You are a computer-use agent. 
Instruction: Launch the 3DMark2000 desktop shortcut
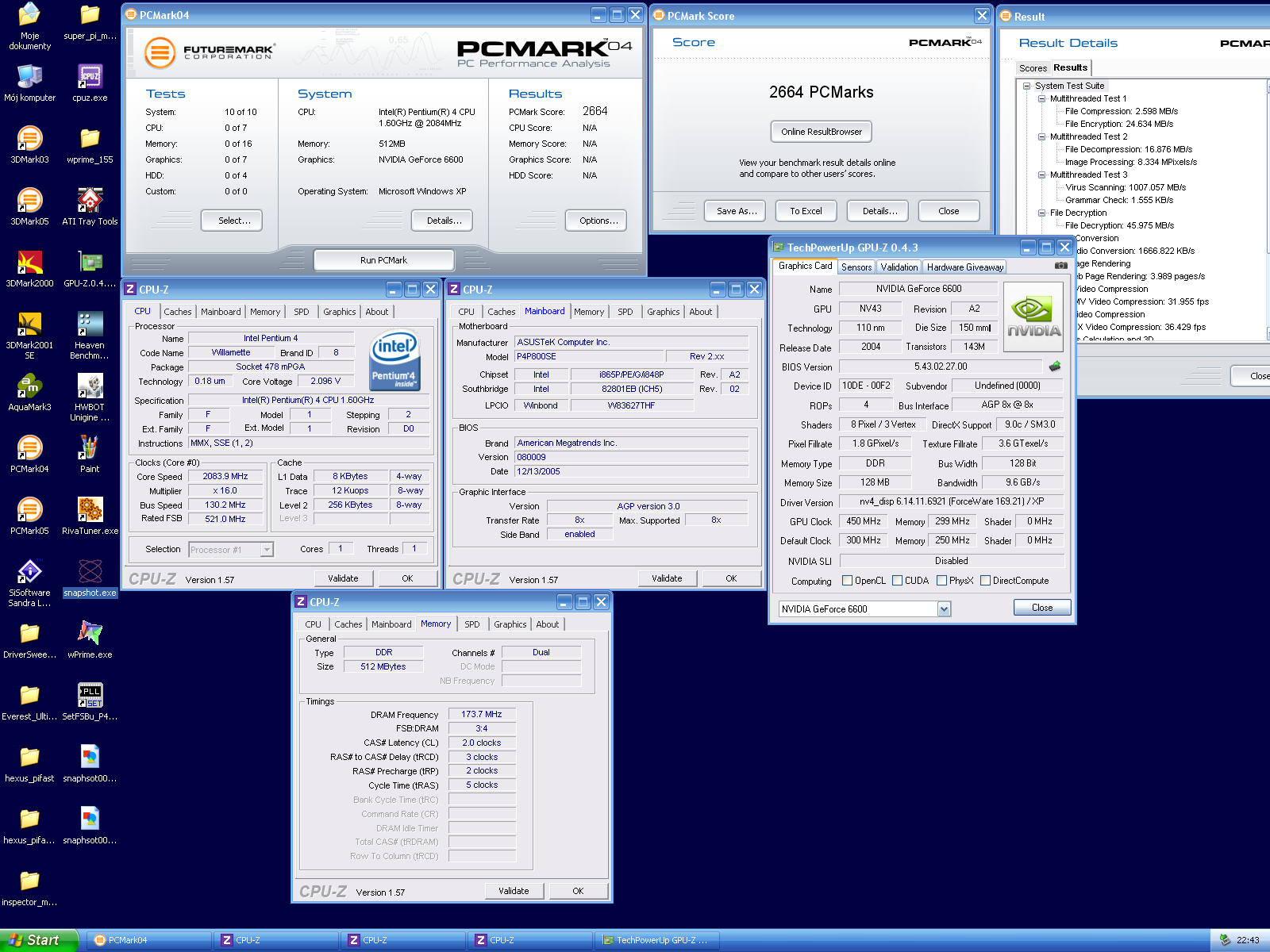(29, 269)
